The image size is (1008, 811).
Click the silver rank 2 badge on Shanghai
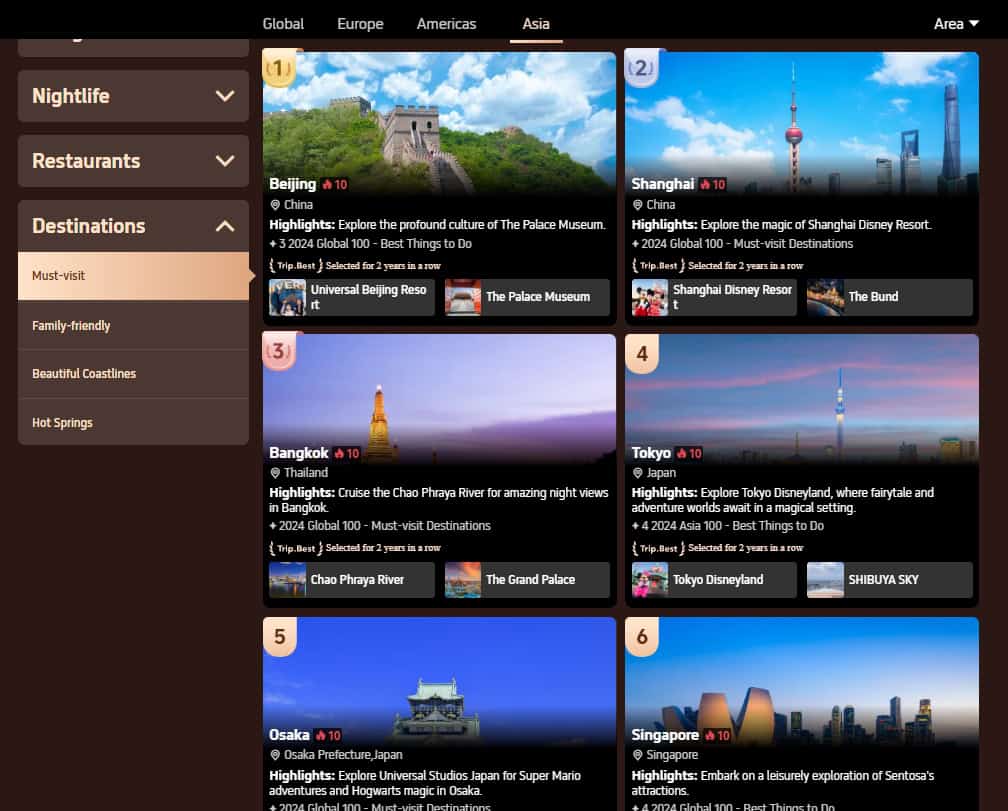(x=640, y=69)
